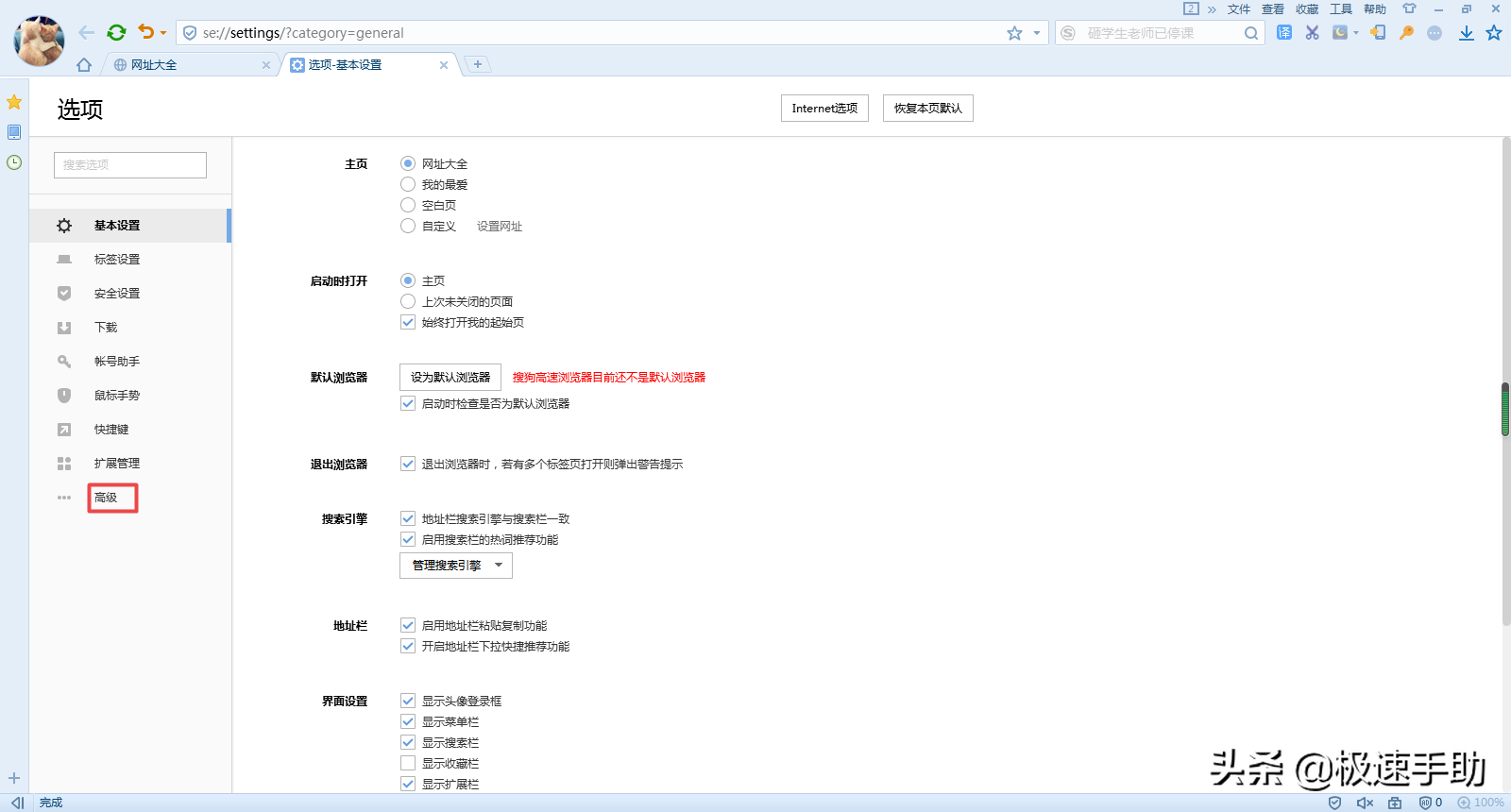
Task: Click the orange key password icon
Action: [x=1406, y=33]
